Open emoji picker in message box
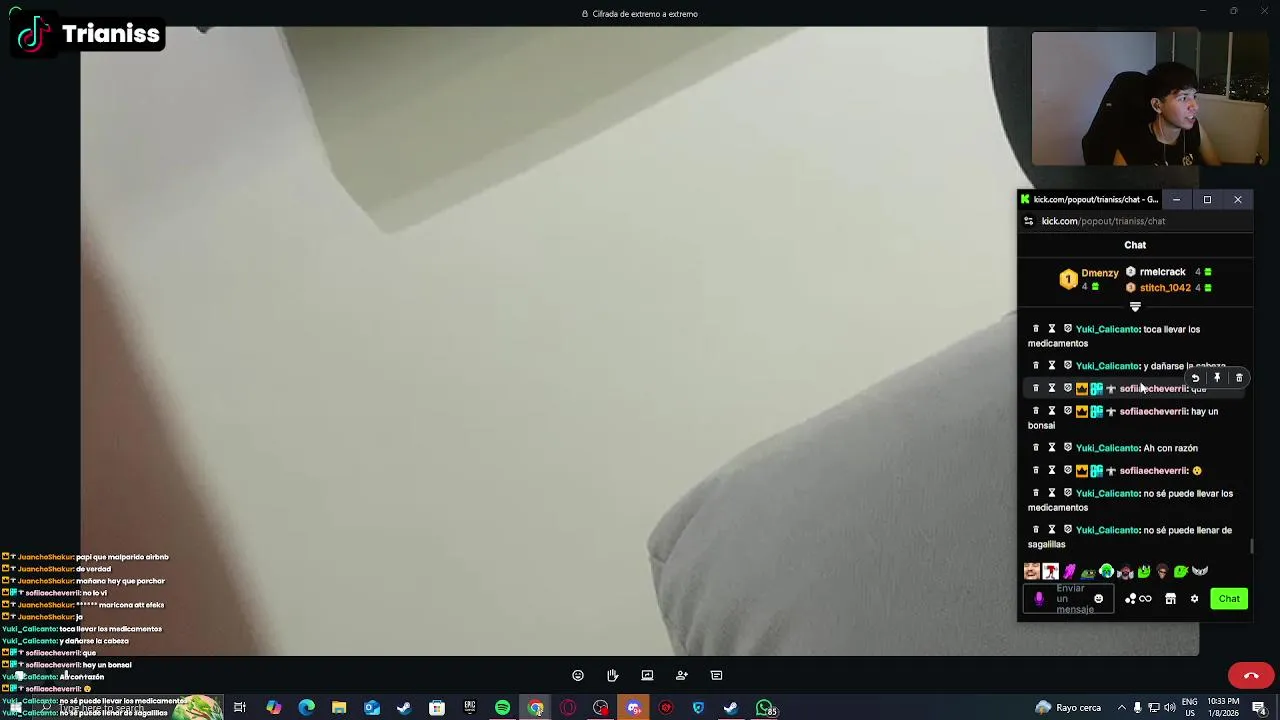1280x720 pixels. click(x=1098, y=599)
